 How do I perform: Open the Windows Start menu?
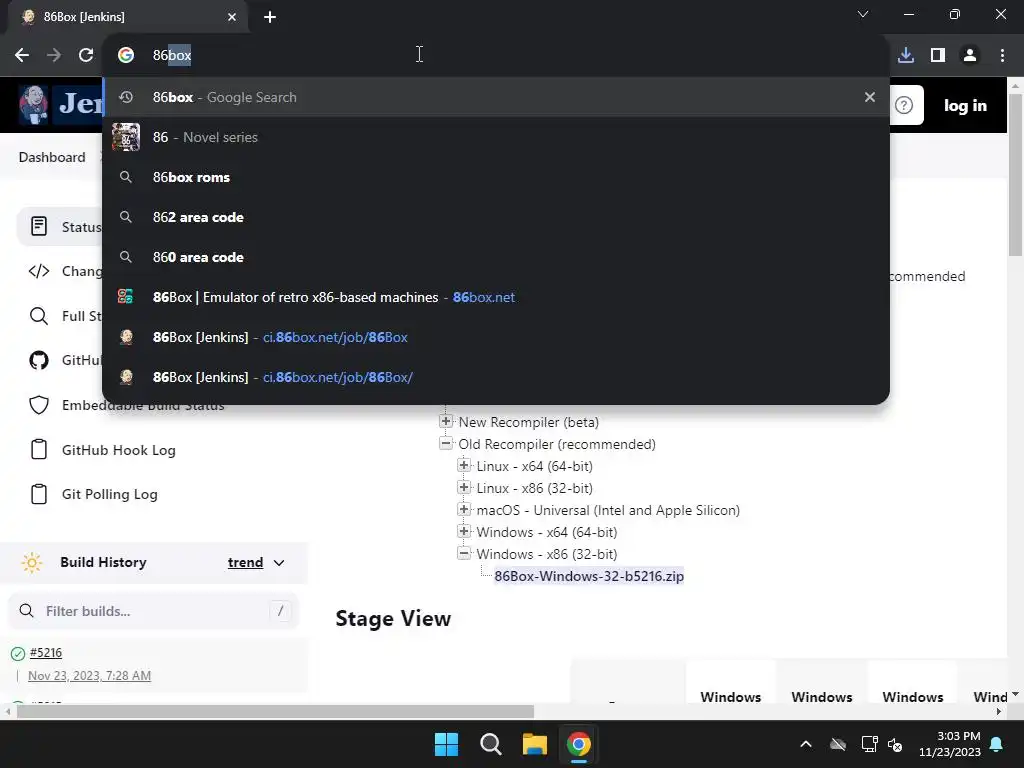(x=447, y=744)
